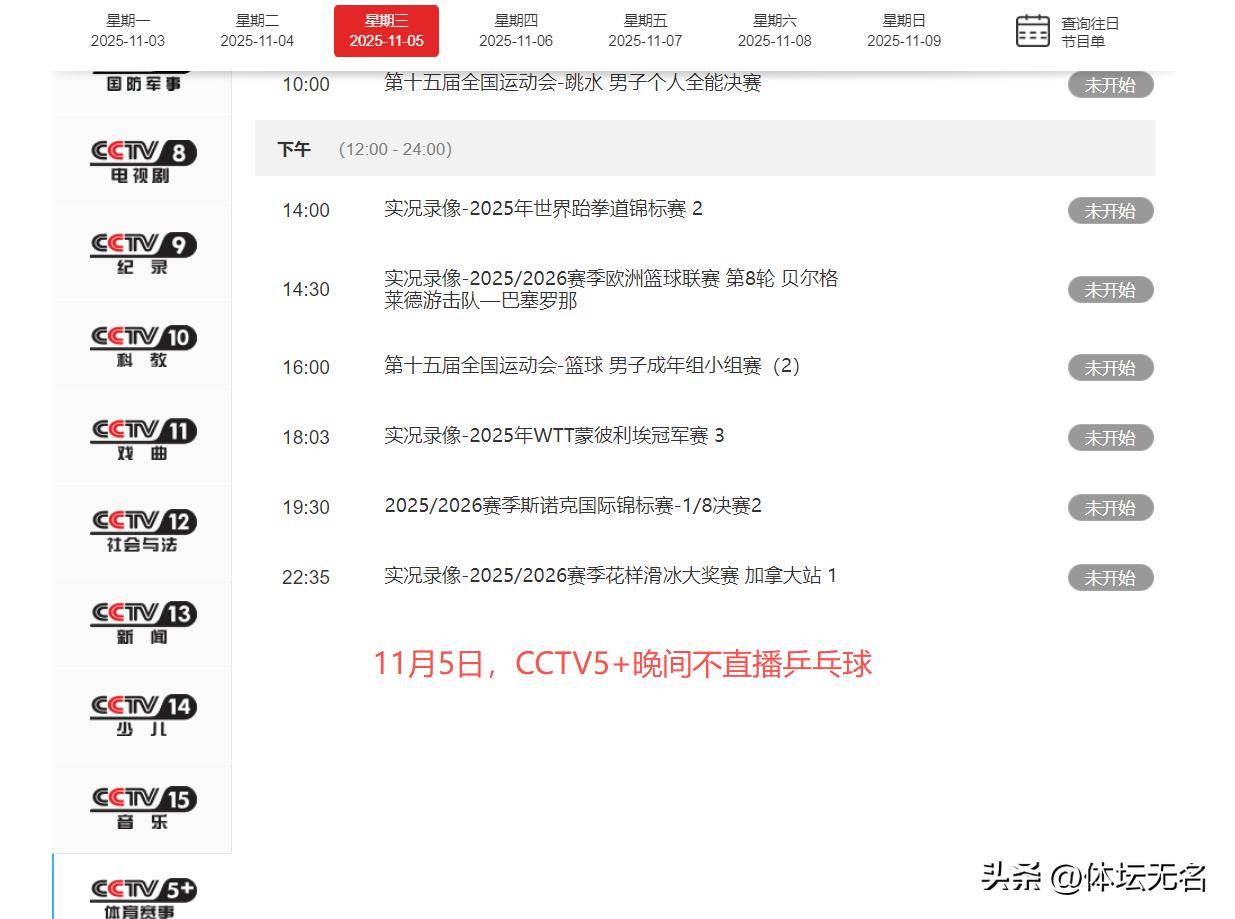Open the CCTV10 科教 channel
Viewport: 1235px width, 919px height.
point(142,346)
